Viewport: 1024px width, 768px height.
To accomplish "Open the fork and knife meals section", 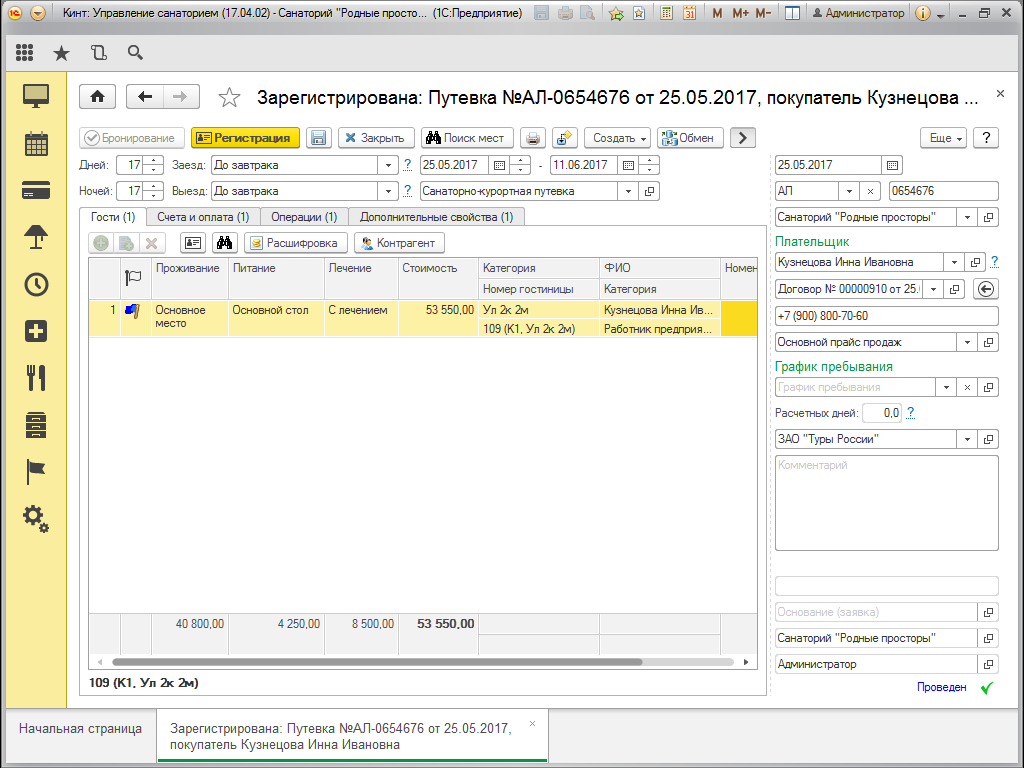I will [36, 377].
